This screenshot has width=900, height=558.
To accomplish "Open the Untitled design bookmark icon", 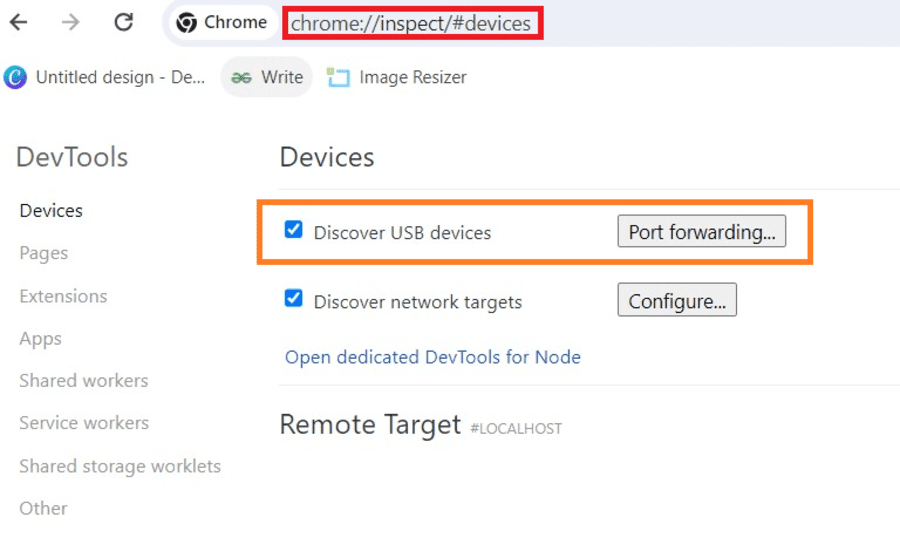I will click(15, 77).
